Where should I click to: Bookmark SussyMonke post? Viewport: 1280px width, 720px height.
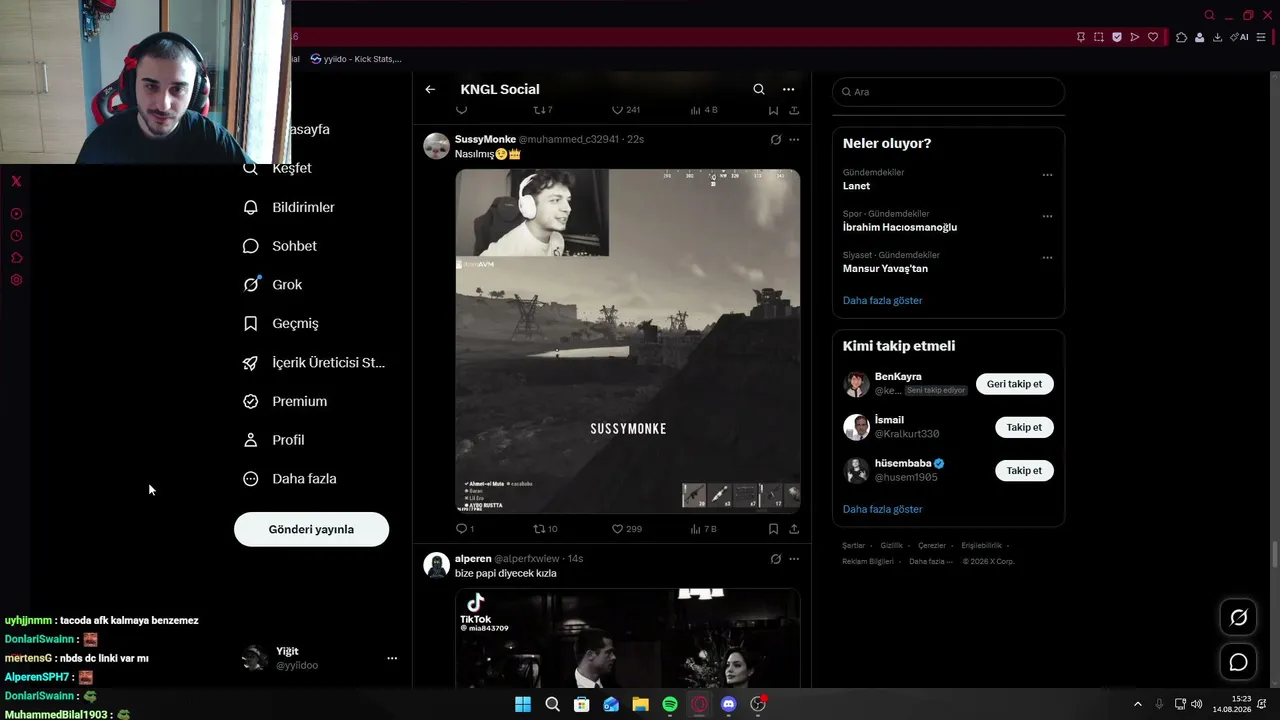click(x=773, y=529)
